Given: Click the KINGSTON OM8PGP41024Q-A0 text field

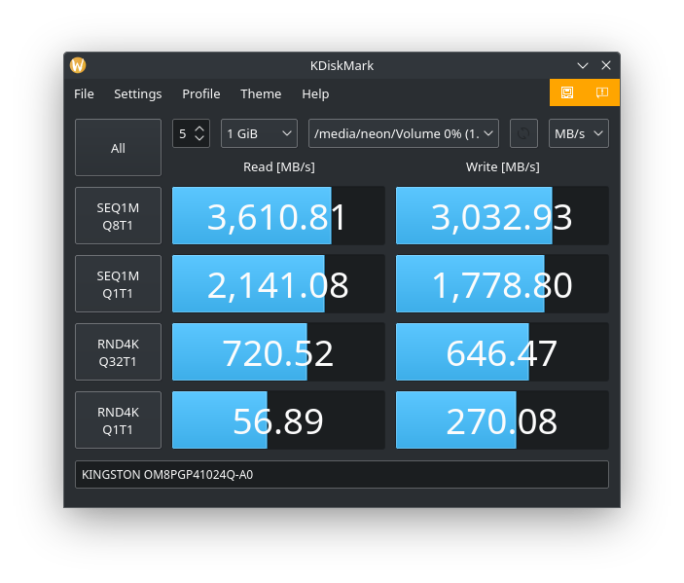Looking at the screenshot, I should click(x=341, y=474).
